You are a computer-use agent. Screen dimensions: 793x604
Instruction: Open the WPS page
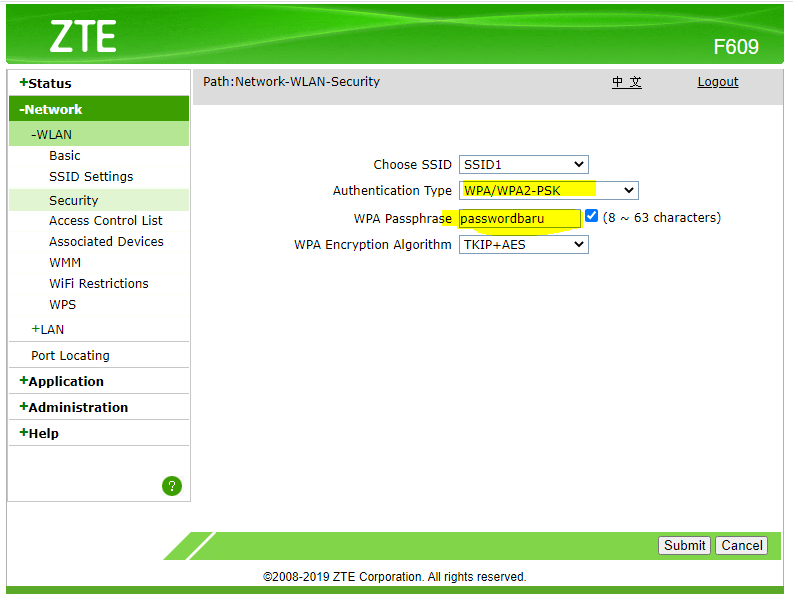tap(62, 305)
